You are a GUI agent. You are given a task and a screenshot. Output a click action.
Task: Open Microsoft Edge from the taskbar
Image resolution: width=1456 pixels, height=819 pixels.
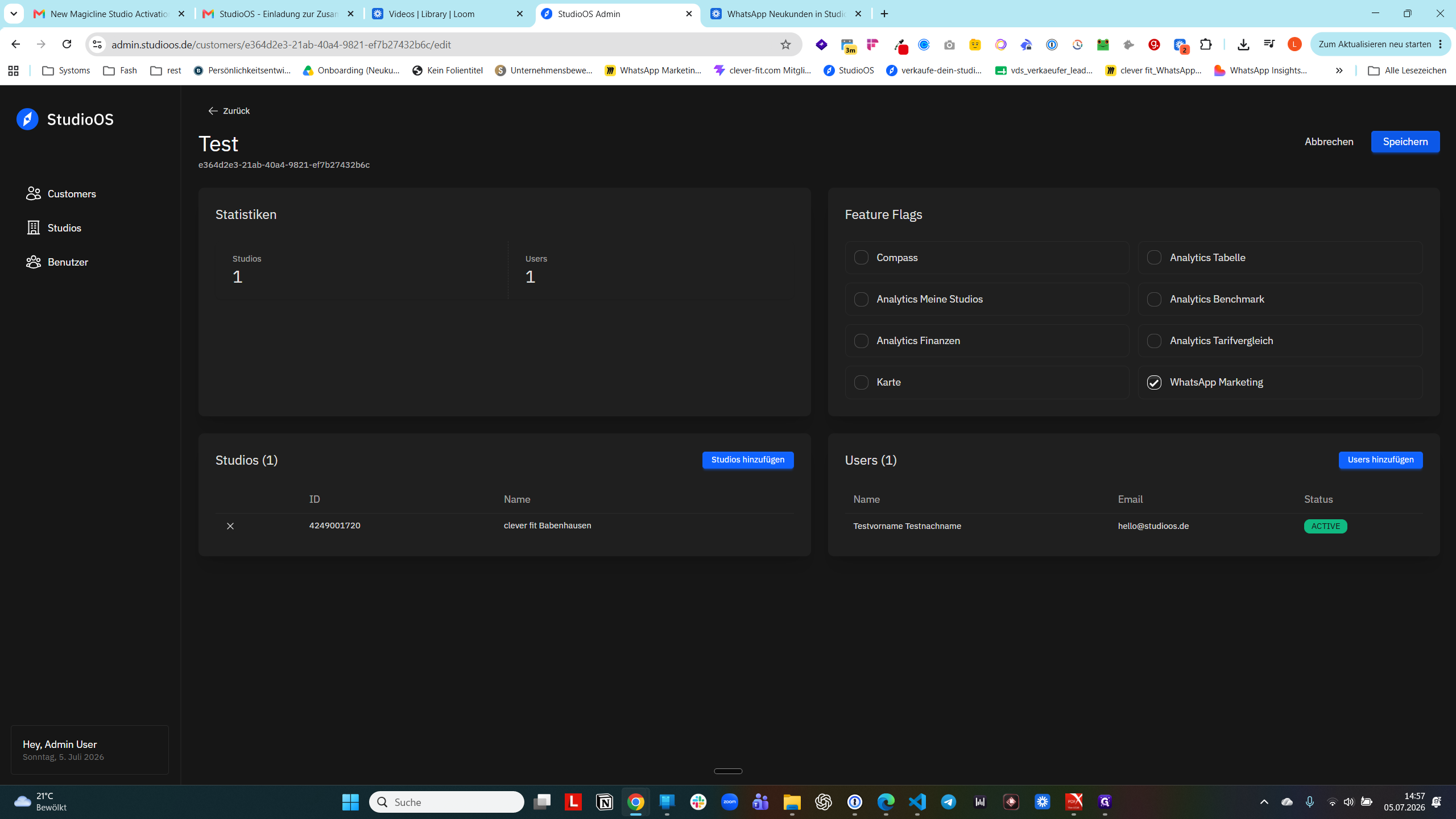click(886, 802)
